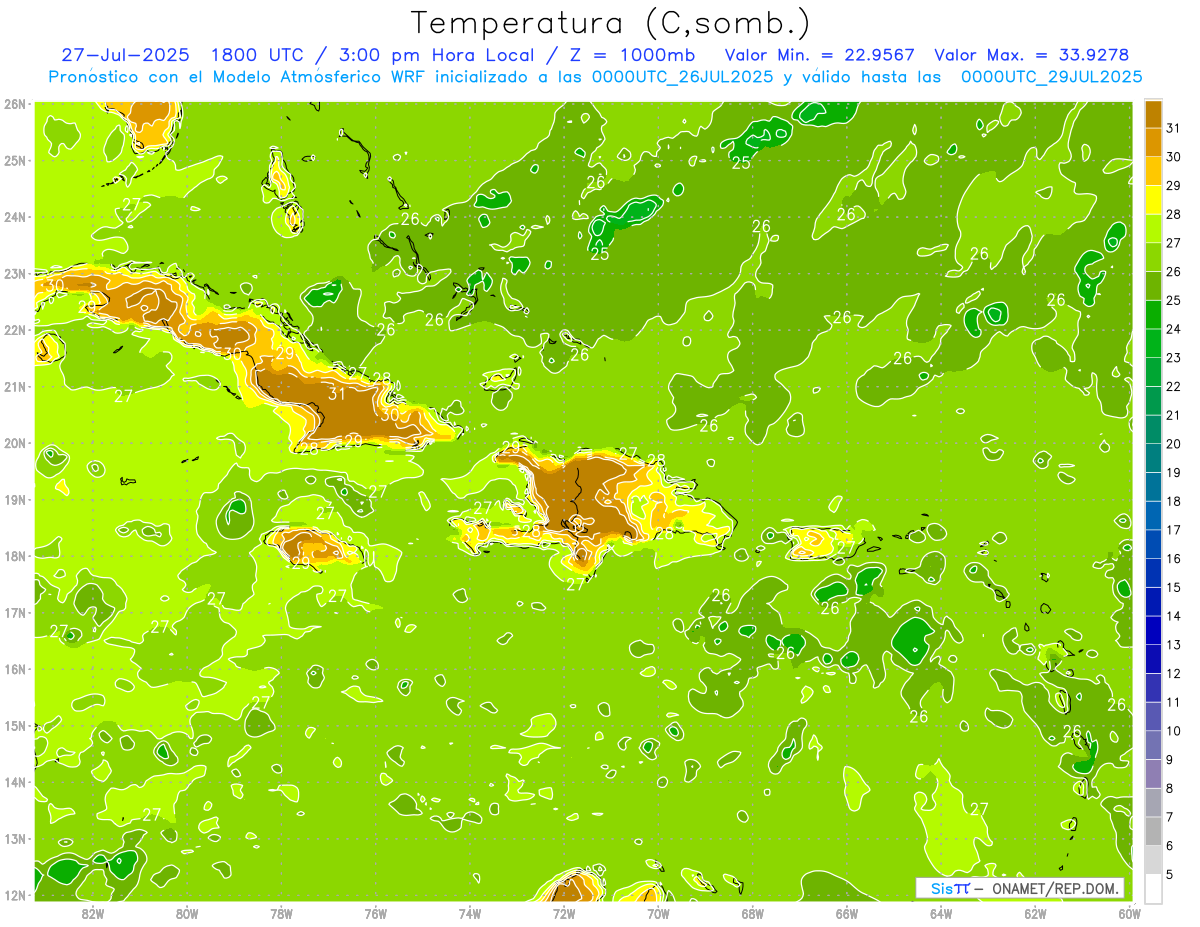Click the colorbar legend label "13"
This screenshot has height=927, width=1200.
1174,644
